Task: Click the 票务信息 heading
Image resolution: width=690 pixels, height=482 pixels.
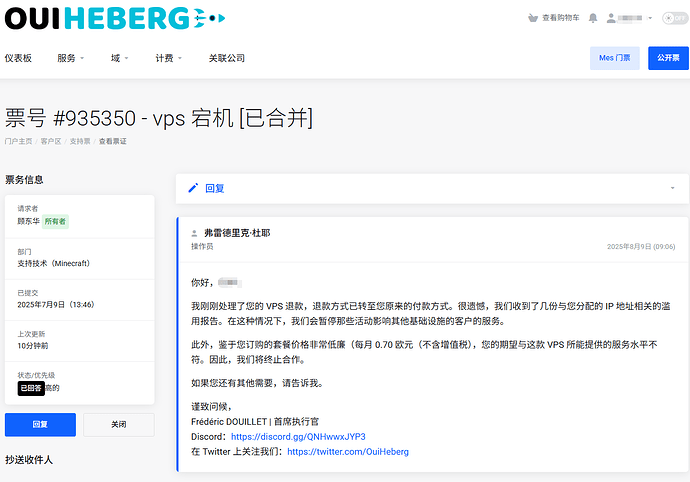Action: 24,180
